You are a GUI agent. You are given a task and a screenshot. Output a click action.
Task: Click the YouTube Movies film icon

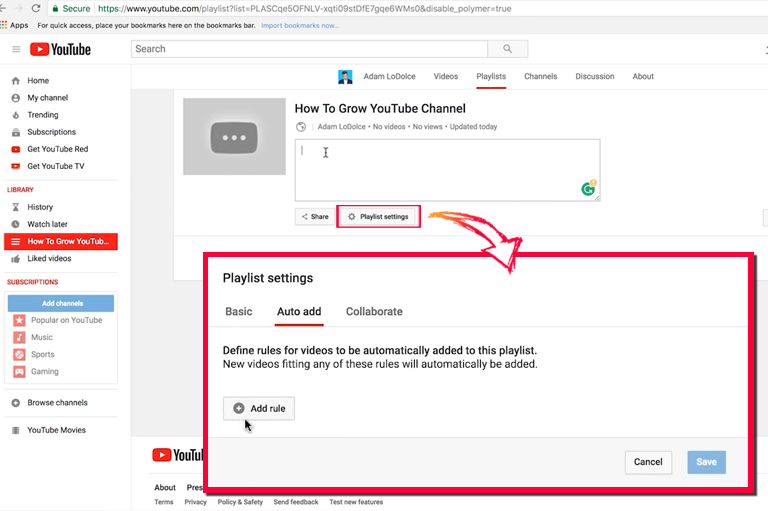16,430
